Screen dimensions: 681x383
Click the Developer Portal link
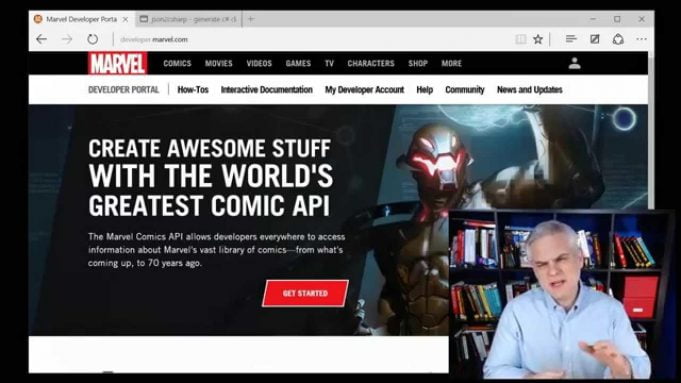(124, 90)
